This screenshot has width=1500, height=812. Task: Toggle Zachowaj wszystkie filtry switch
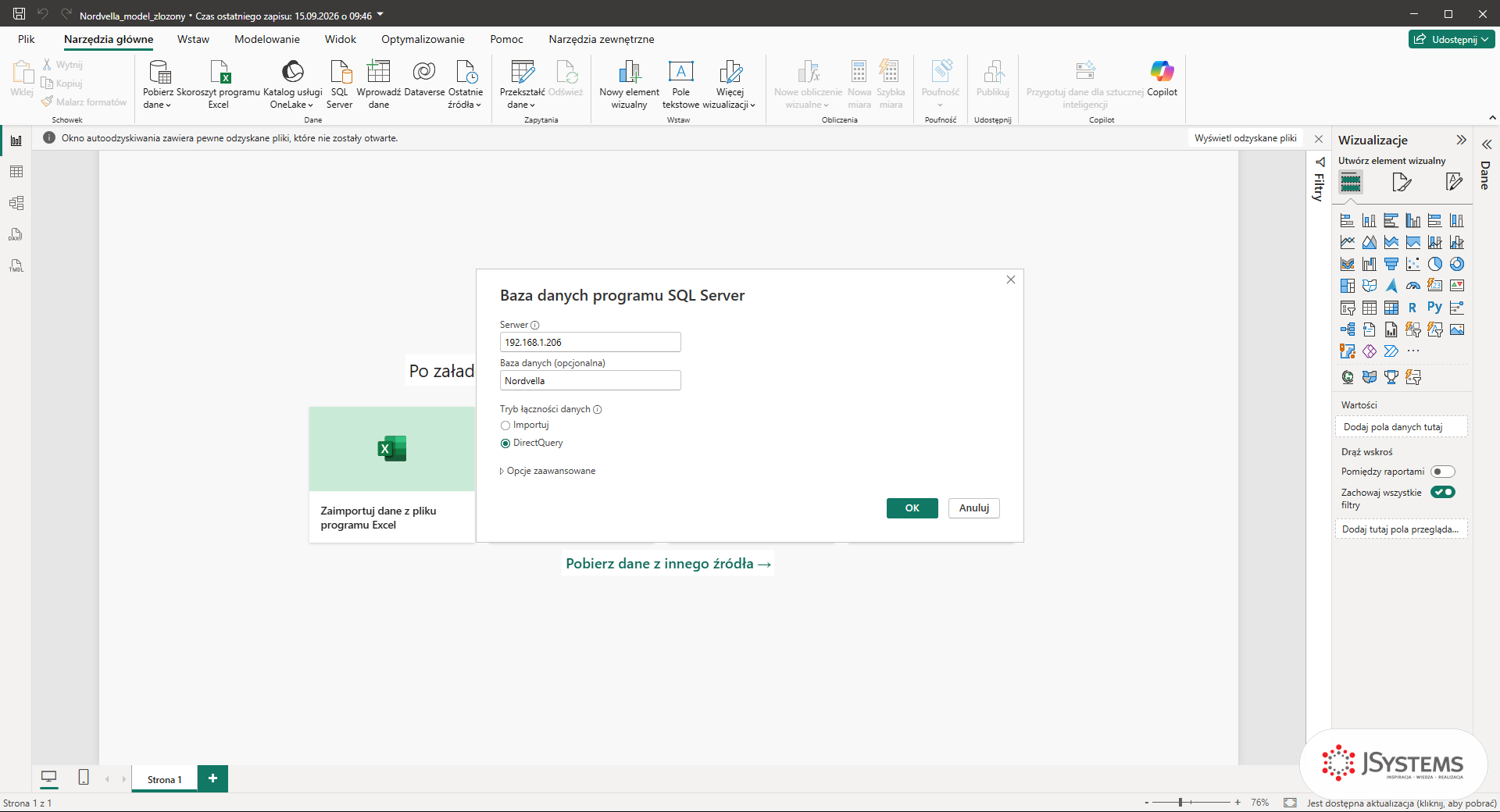[x=1442, y=492]
